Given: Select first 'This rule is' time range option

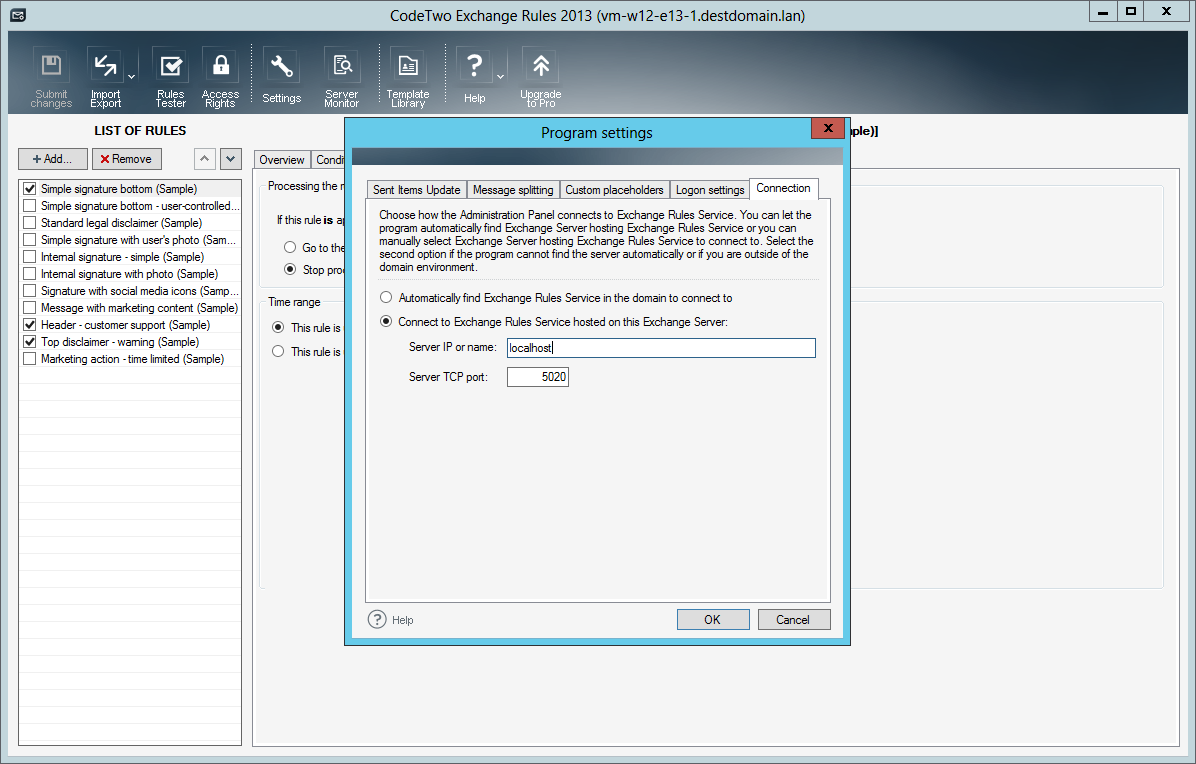Looking at the screenshot, I should click(278, 327).
